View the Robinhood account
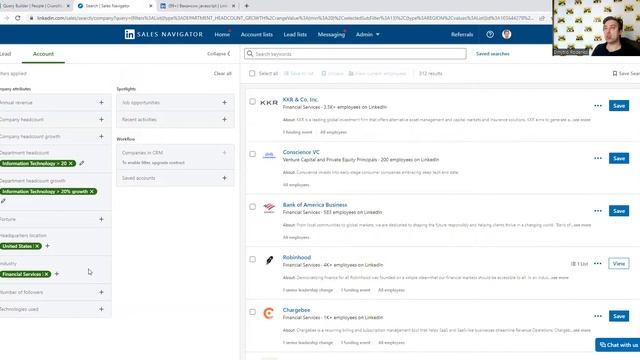Image resolution: width=640 pixels, height=360 pixels. click(619, 264)
